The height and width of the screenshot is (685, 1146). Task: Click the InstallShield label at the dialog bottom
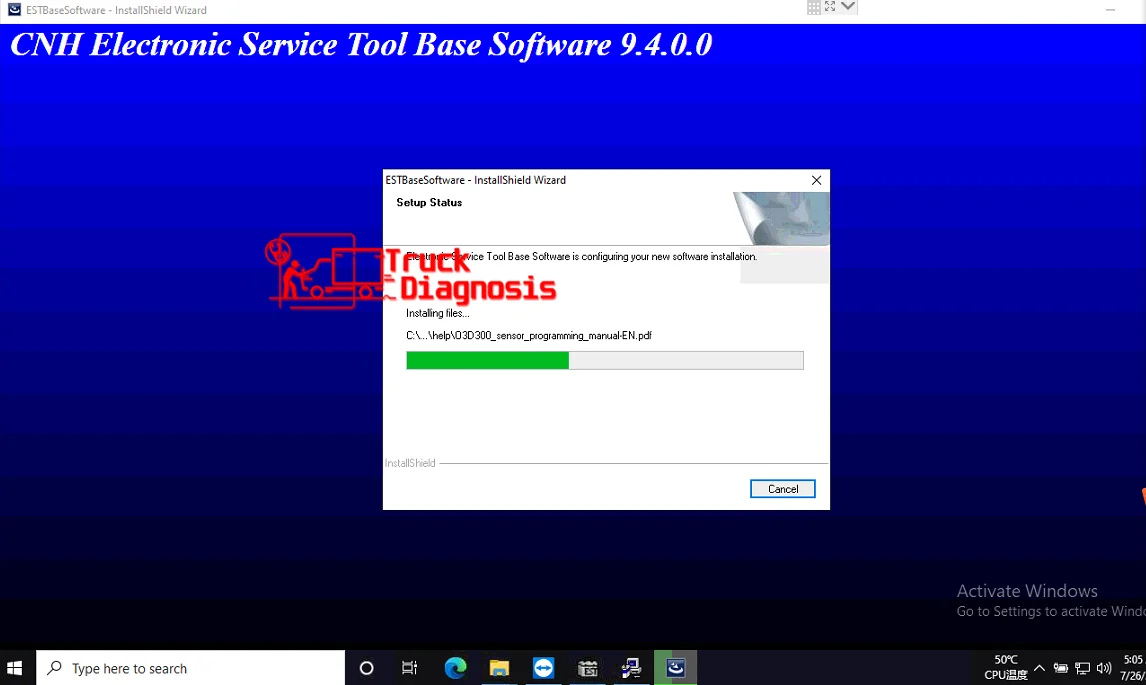(x=410, y=463)
